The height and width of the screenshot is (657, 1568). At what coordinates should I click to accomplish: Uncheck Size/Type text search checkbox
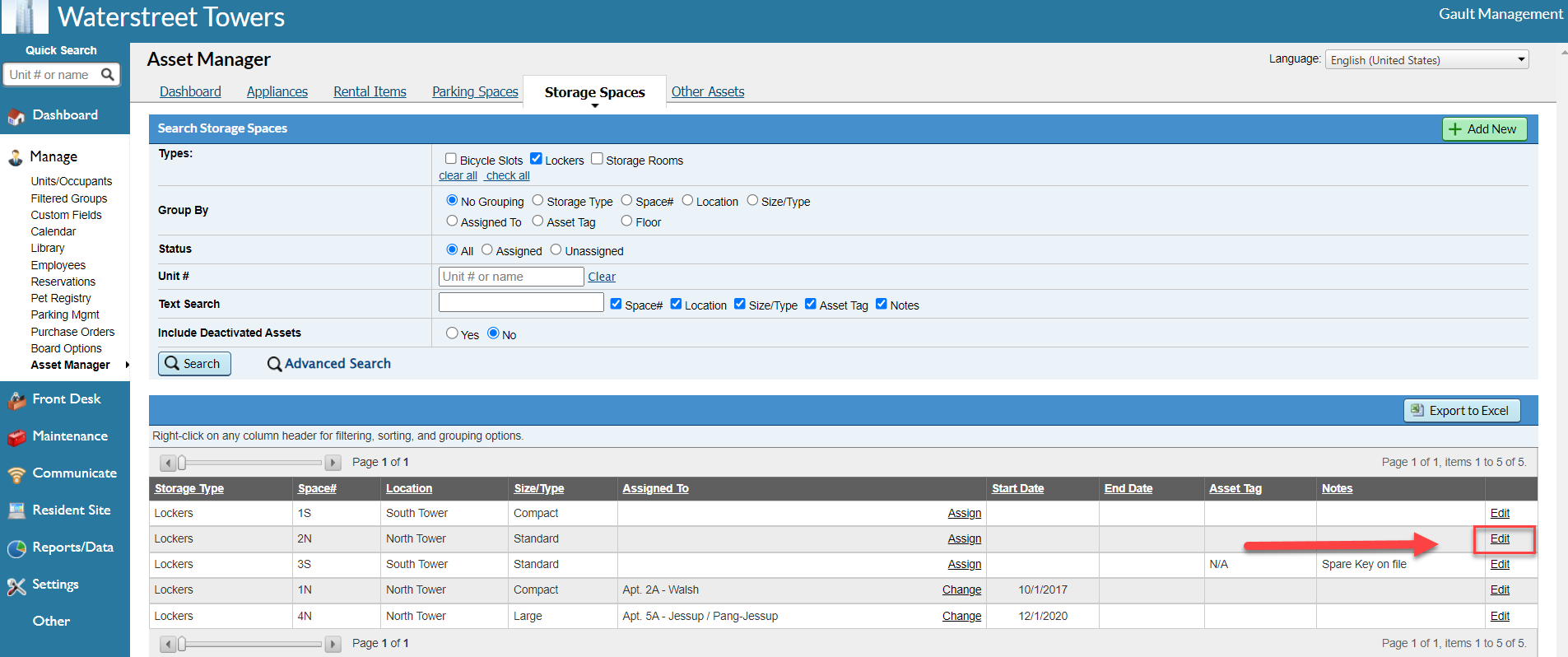(739, 304)
